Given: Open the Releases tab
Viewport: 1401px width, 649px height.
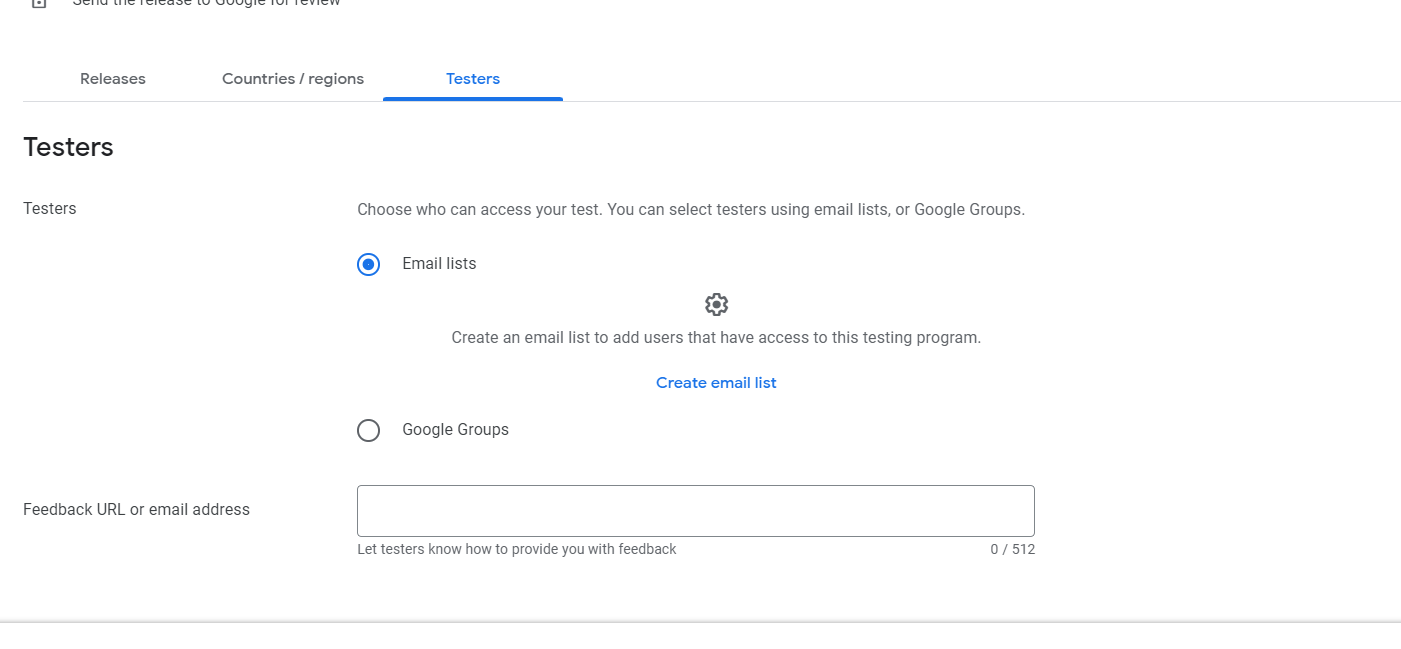Looking at the screenshot, I should click(x=113, y=79).
